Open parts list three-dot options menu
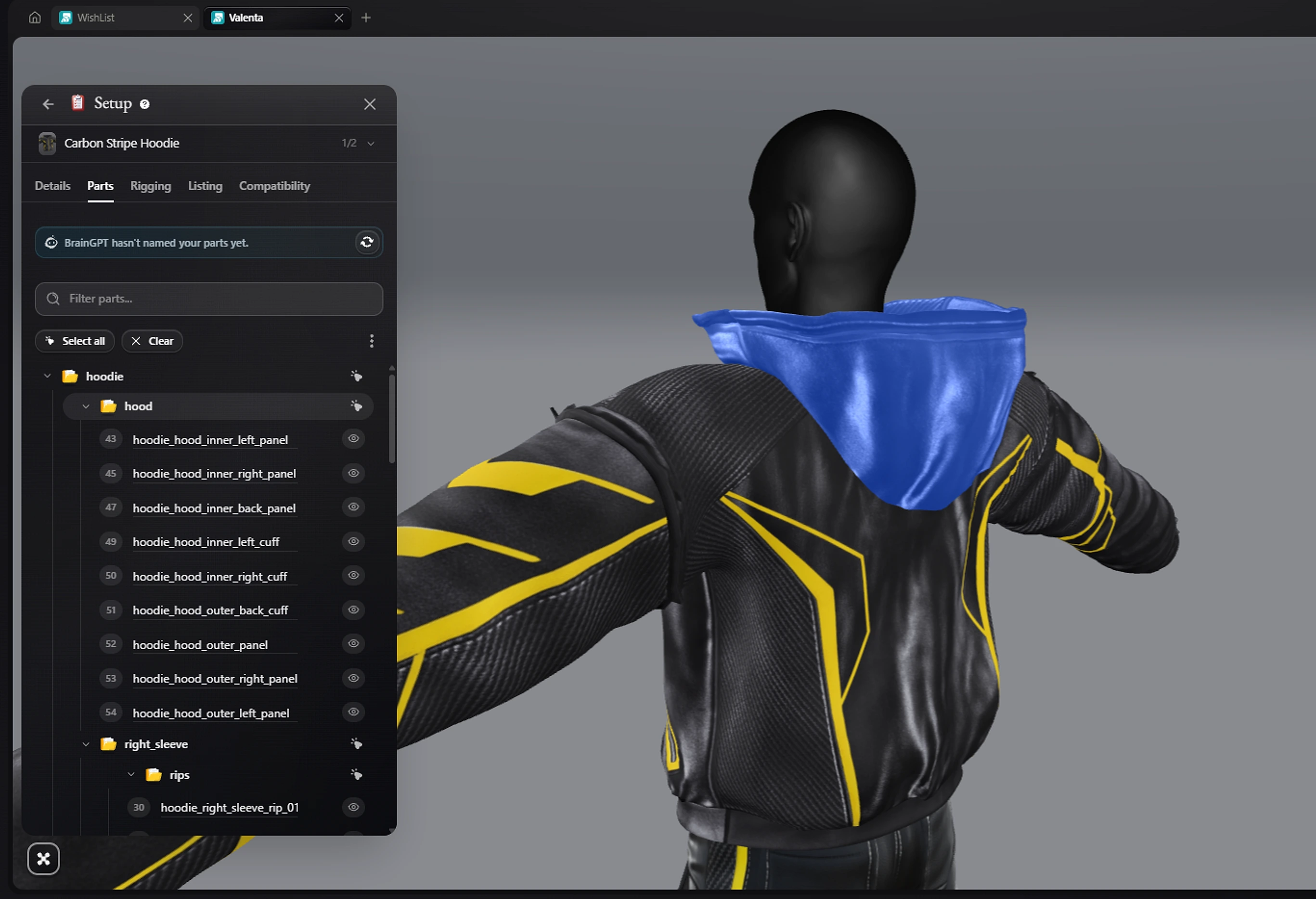Image resolution: width=1316 pixels, height=899 pixels. click(x=372, y=341)
